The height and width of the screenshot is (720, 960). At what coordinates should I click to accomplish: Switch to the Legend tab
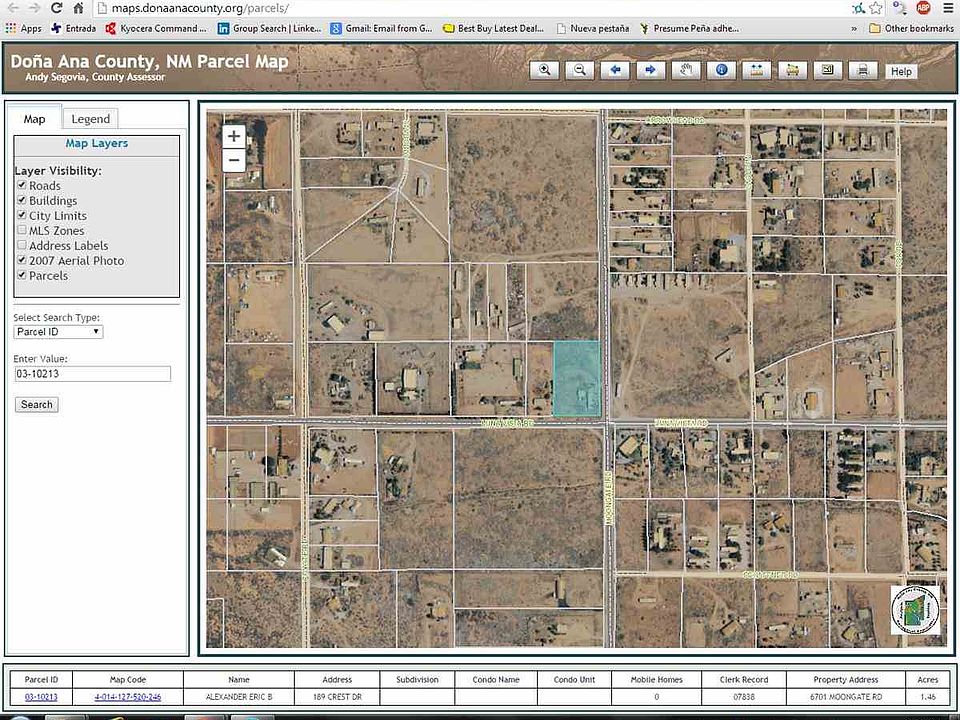90,119
